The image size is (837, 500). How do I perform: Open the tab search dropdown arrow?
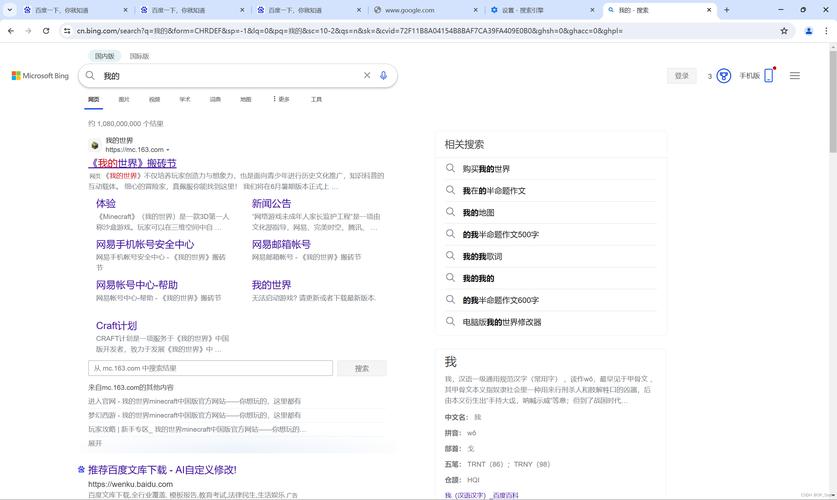10,10
